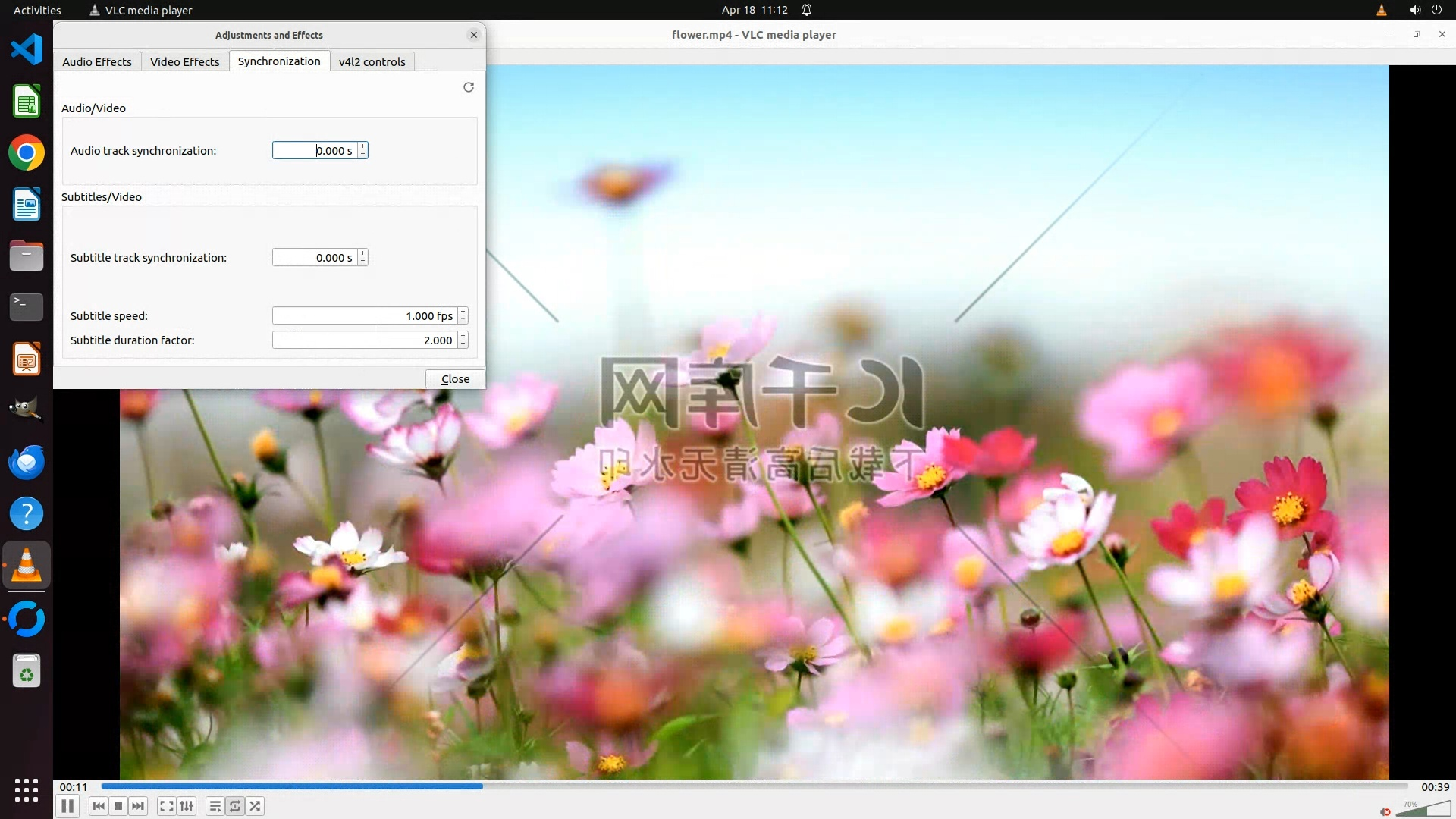Click the subtitle track synchronization field

pos(314,258)
